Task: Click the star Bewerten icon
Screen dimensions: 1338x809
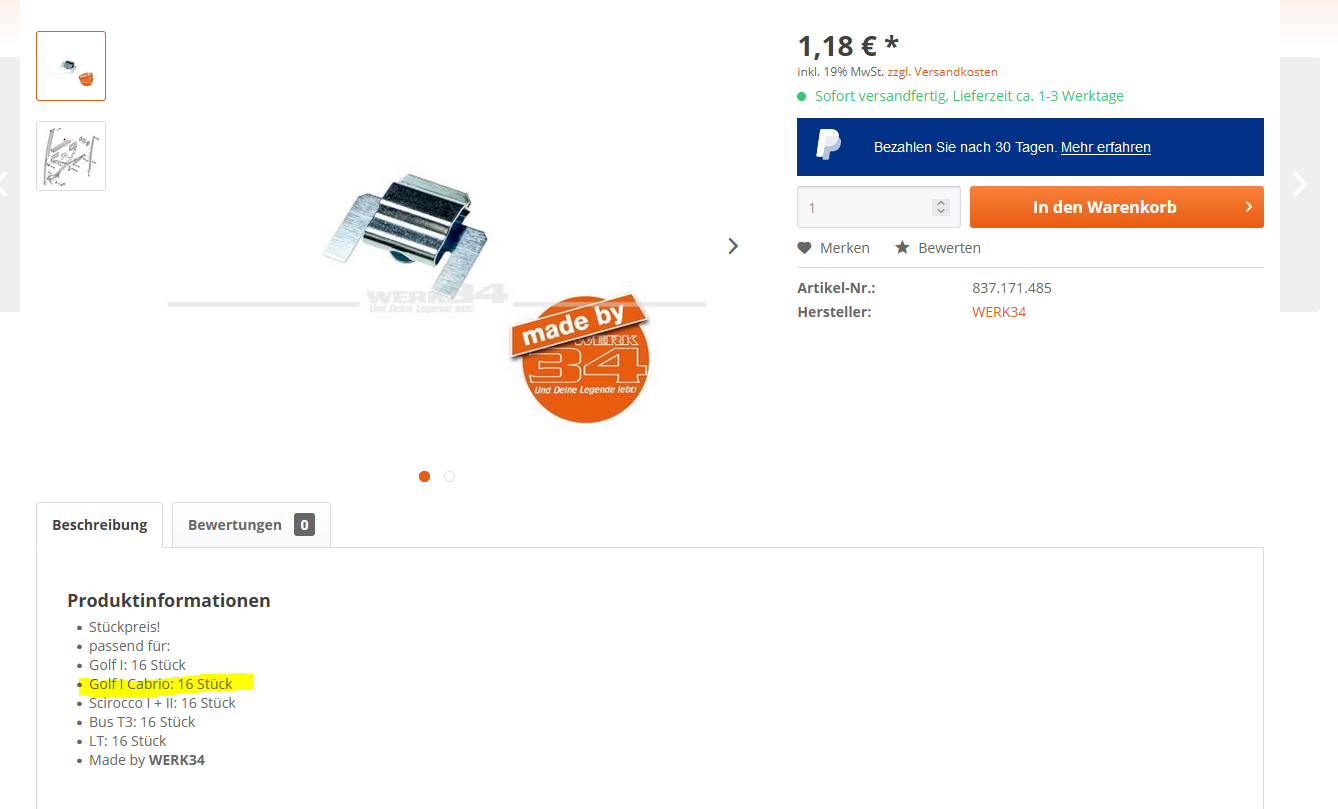Action: tap(902, 247)
